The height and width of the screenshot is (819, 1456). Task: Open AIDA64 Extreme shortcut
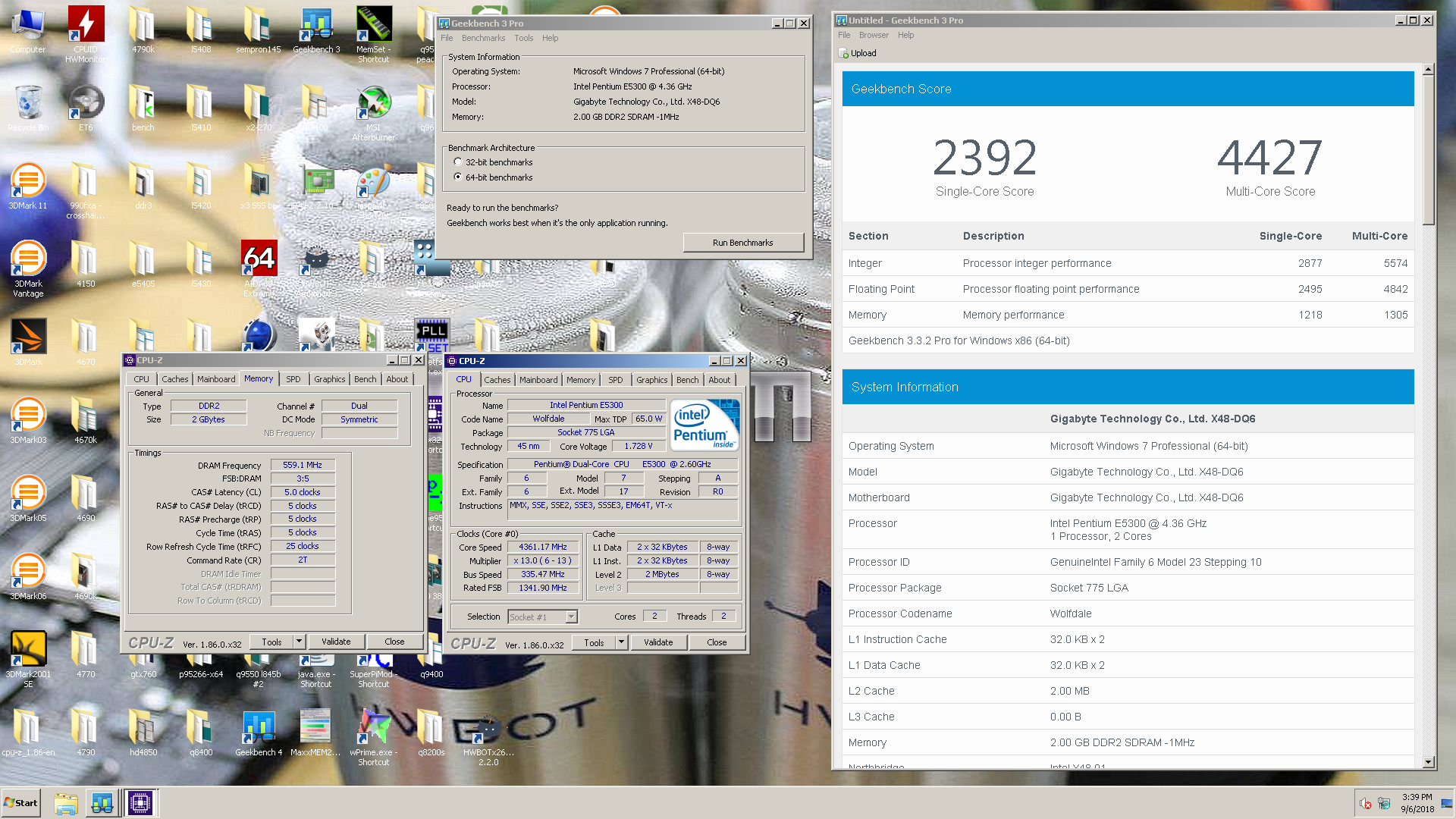(259, 269)
